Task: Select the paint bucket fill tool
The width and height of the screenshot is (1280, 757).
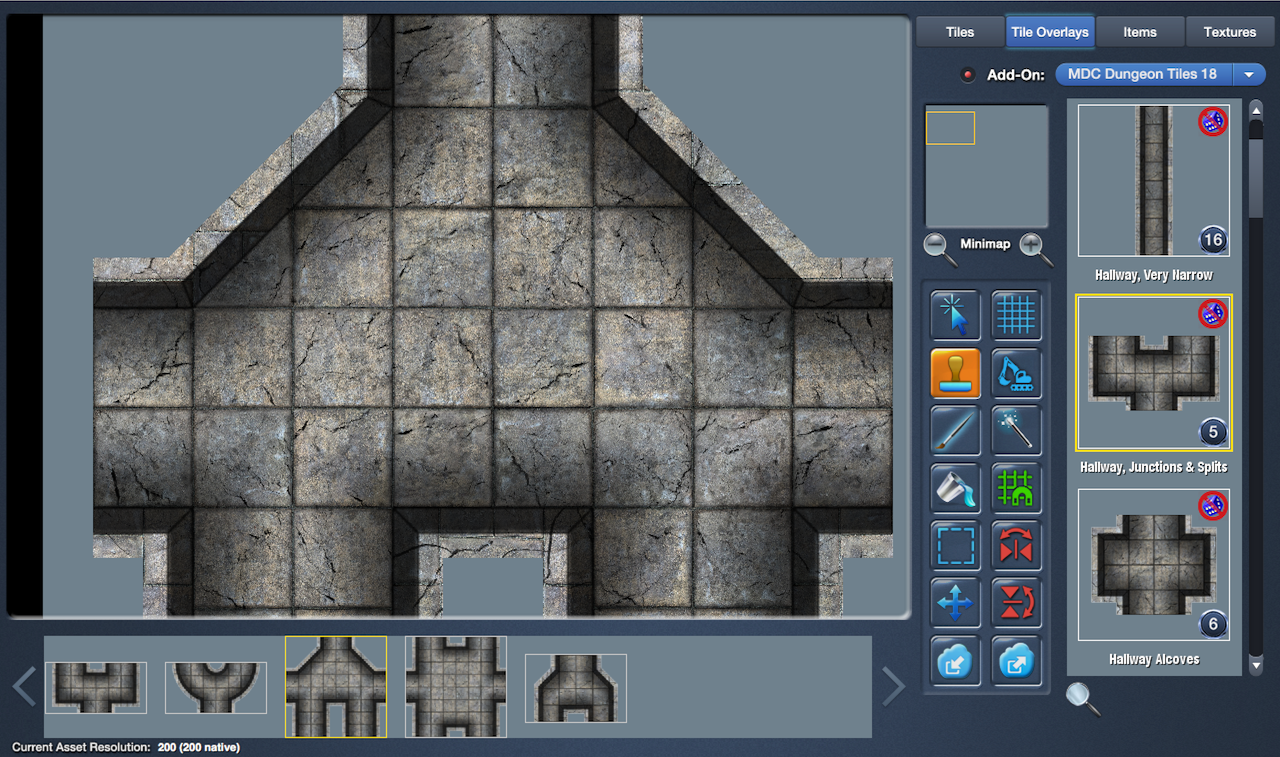Action: (955, 488)
